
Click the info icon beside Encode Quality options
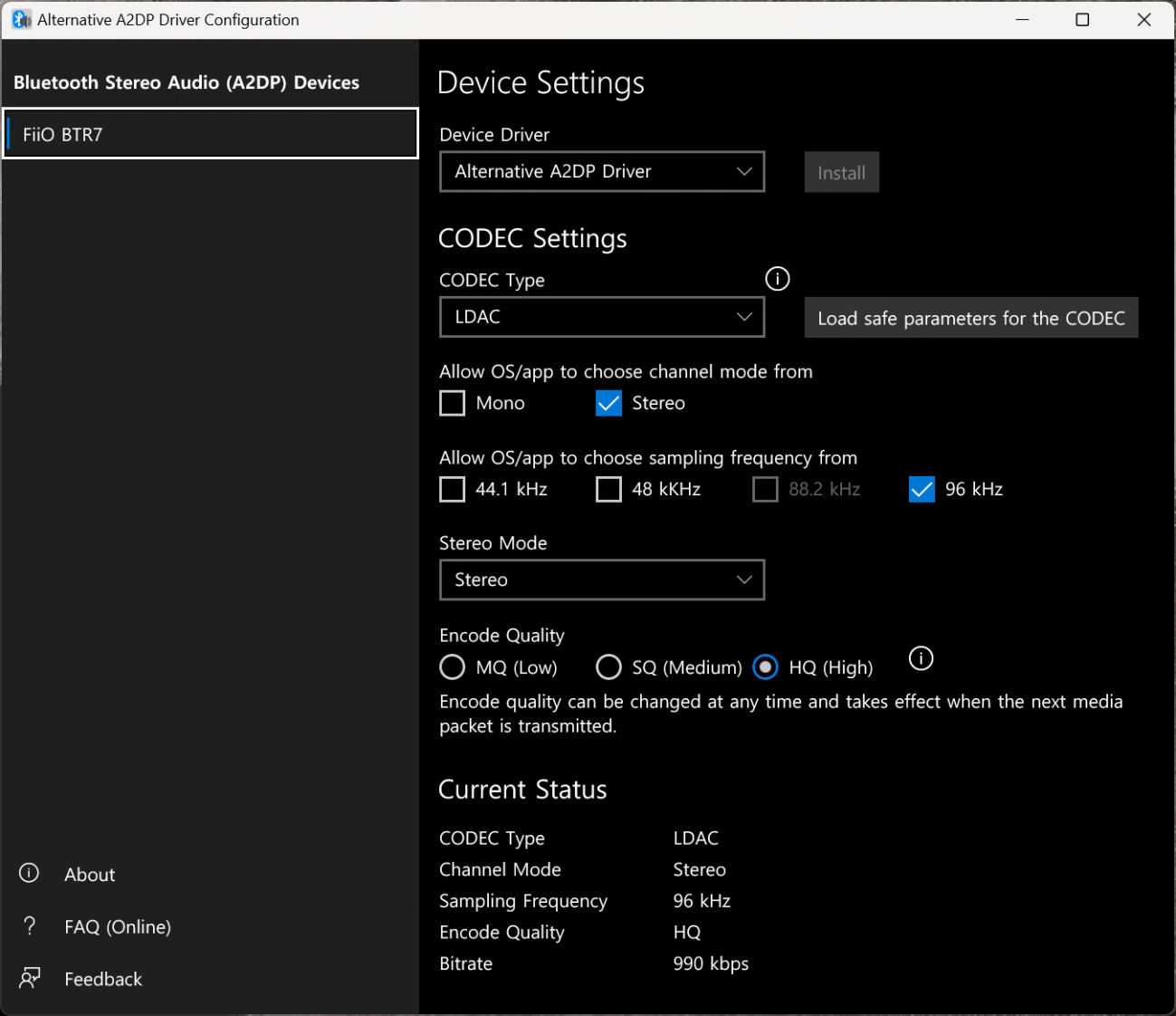tap(921, 658)
